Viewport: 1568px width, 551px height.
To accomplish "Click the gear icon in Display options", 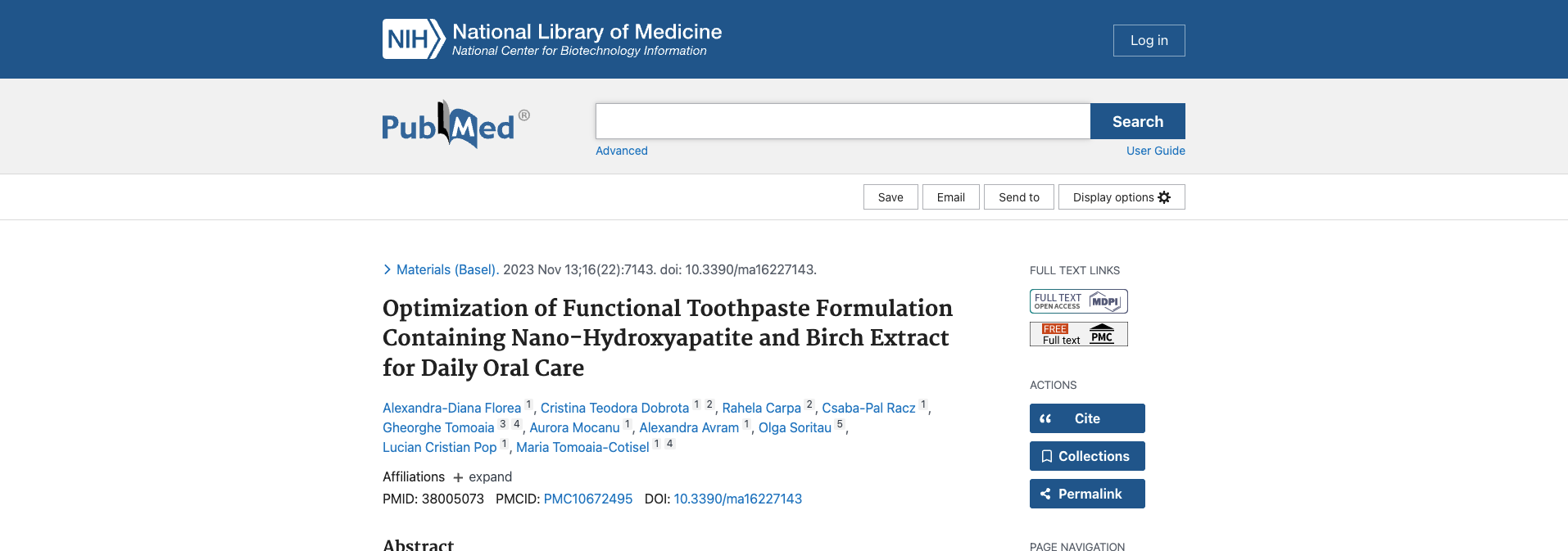I will 1164,197.
